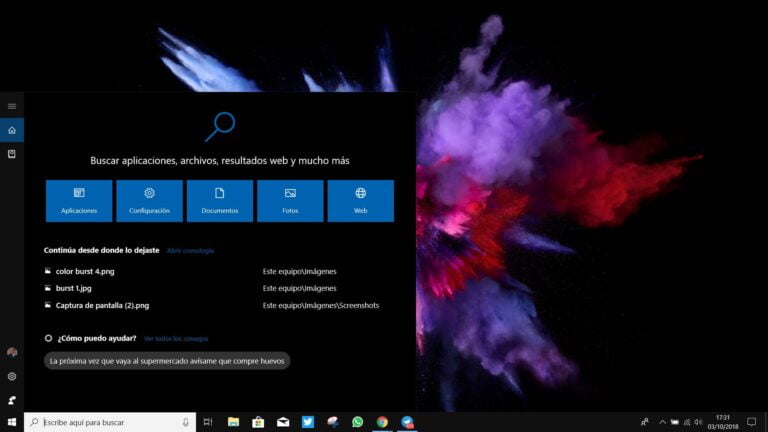The height and width of the screenshot is (432, 768).
Task: Expand hidden system tray icons
Action: (662, 422)
